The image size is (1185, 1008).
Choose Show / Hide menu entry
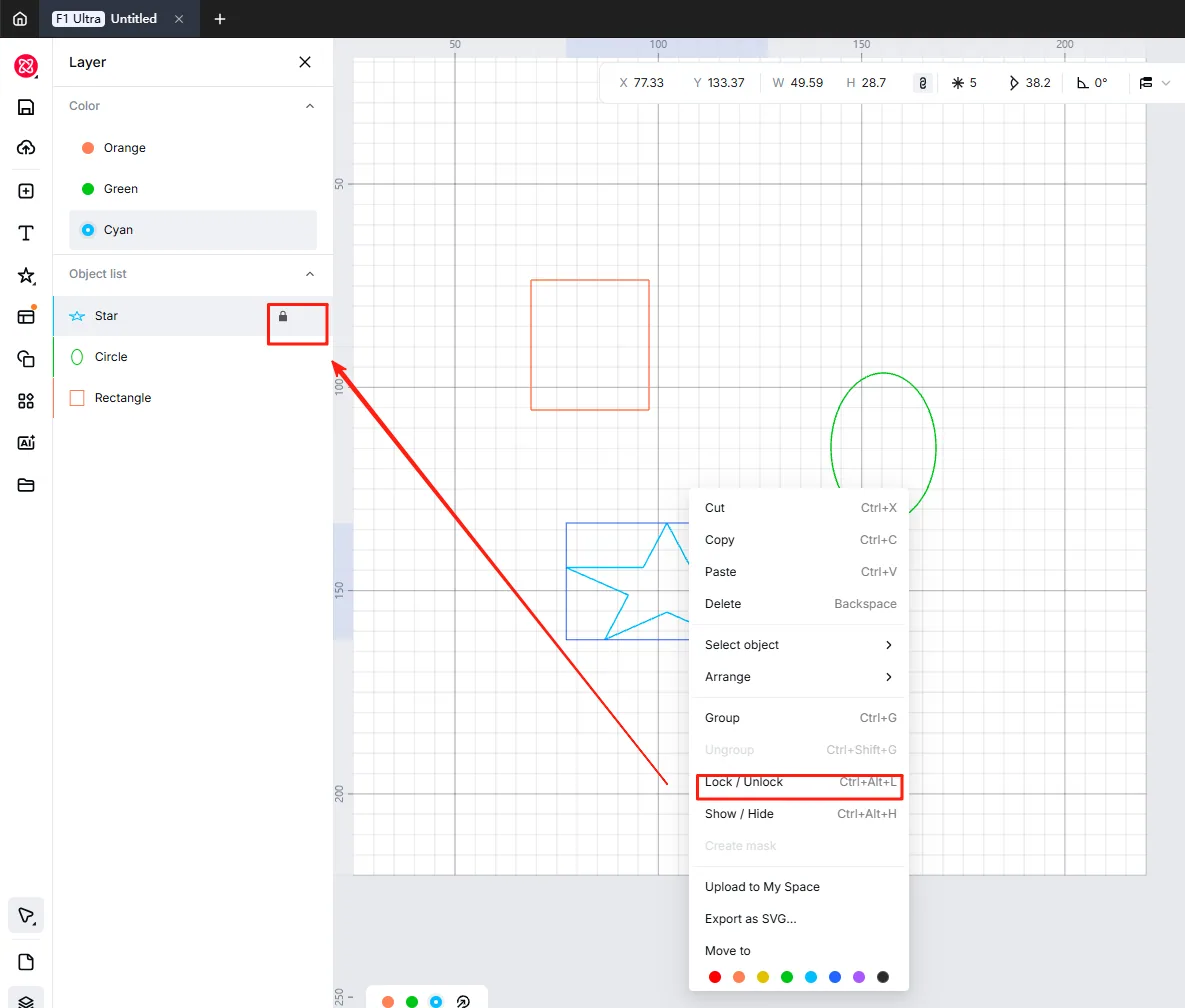click(x=800, y=814)
